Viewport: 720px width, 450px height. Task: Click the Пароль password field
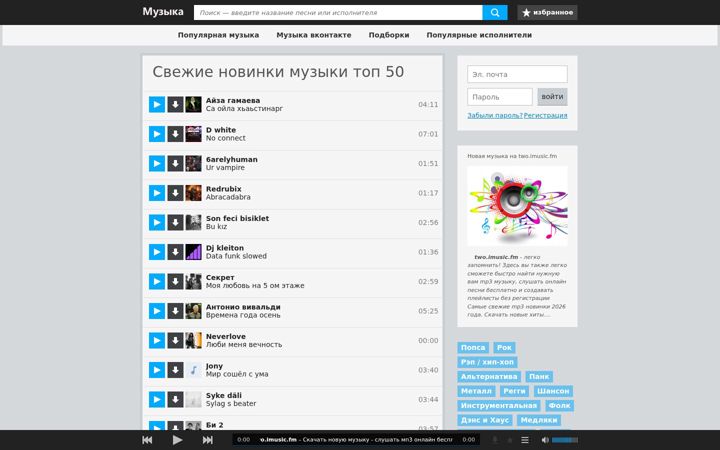pos(500,97)
